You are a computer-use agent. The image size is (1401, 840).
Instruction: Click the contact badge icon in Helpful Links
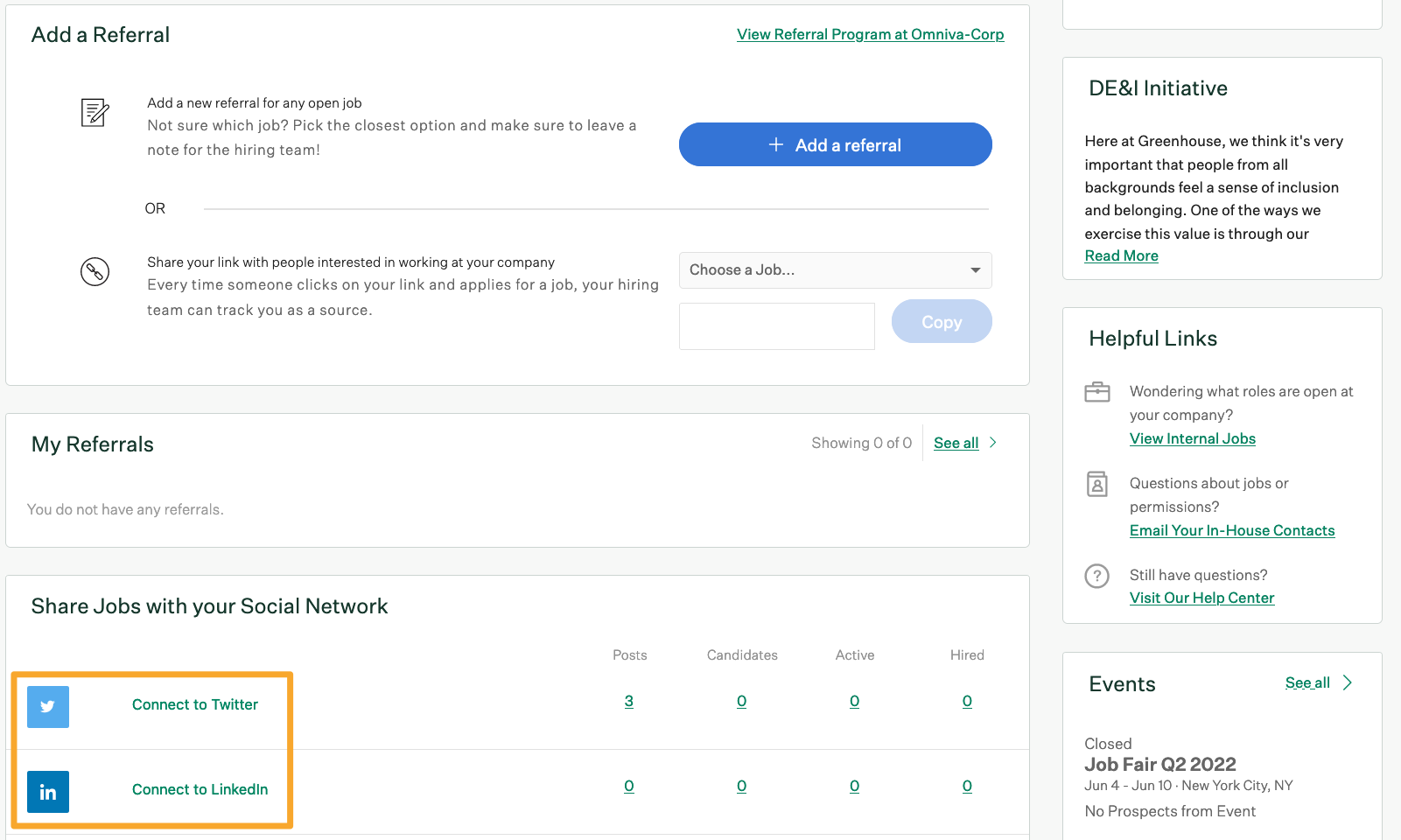(1096, 484)
